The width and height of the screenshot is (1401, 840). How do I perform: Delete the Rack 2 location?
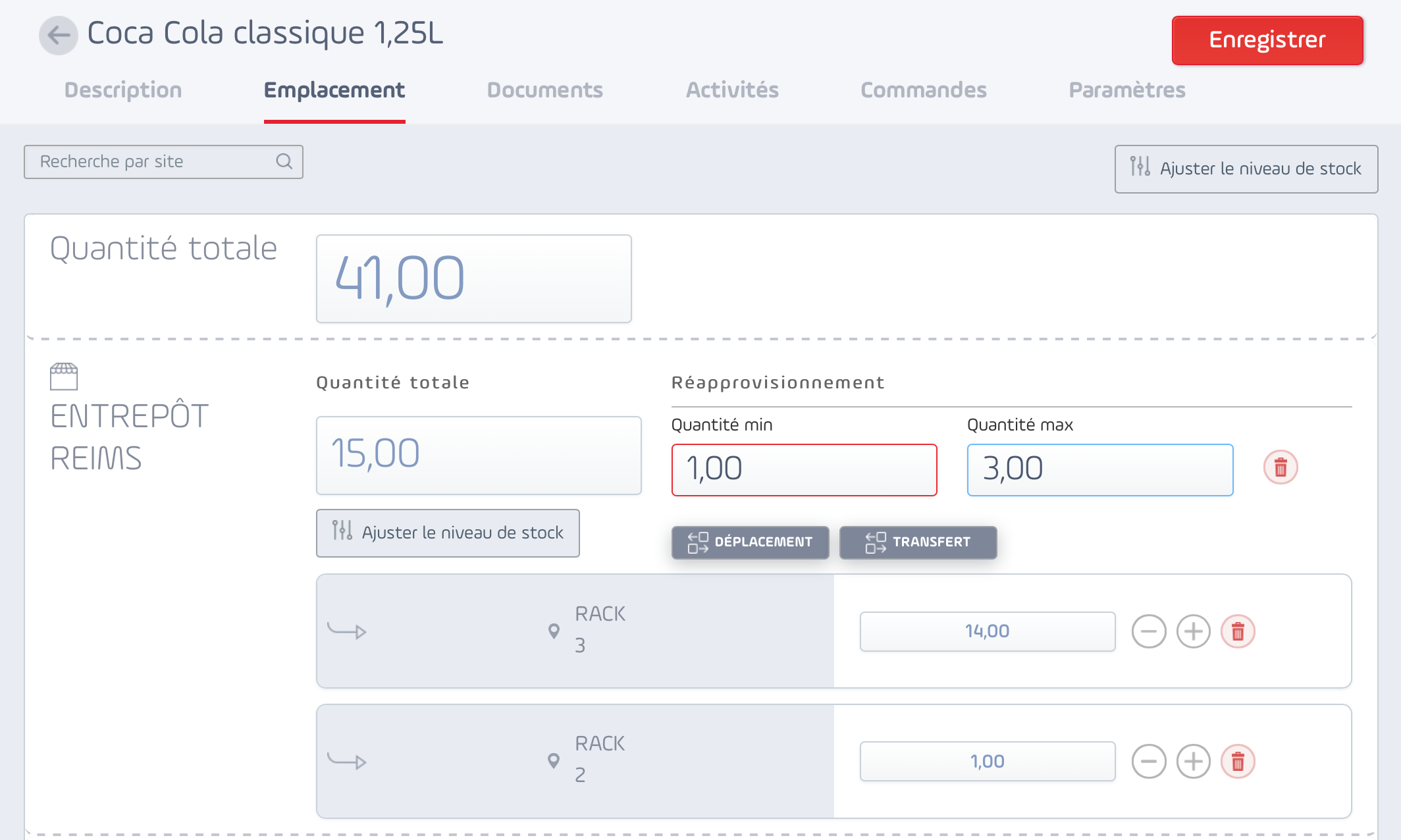coord(1238,762)
